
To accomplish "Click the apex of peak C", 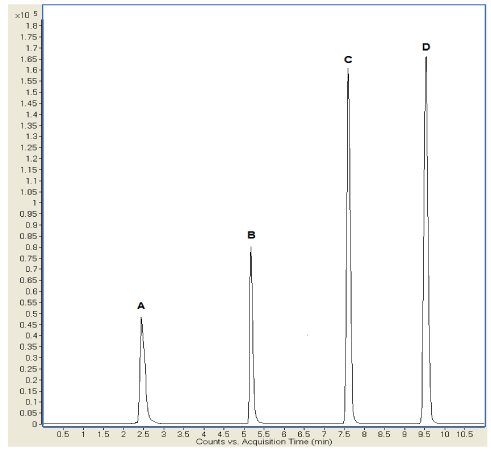I will point(348,69).
